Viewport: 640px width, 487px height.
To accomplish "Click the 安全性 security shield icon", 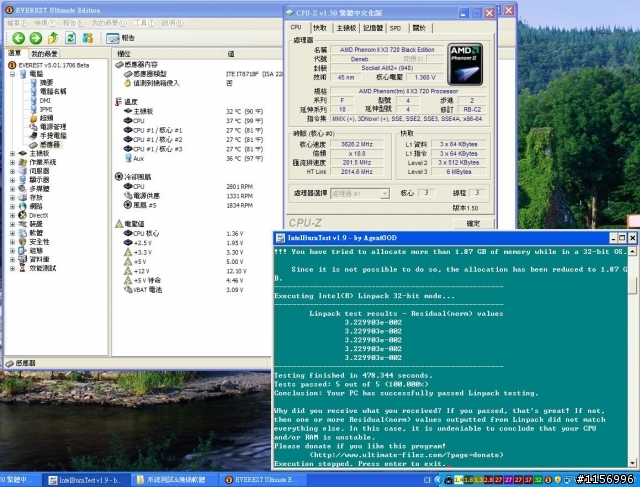I will coord(23,242).
